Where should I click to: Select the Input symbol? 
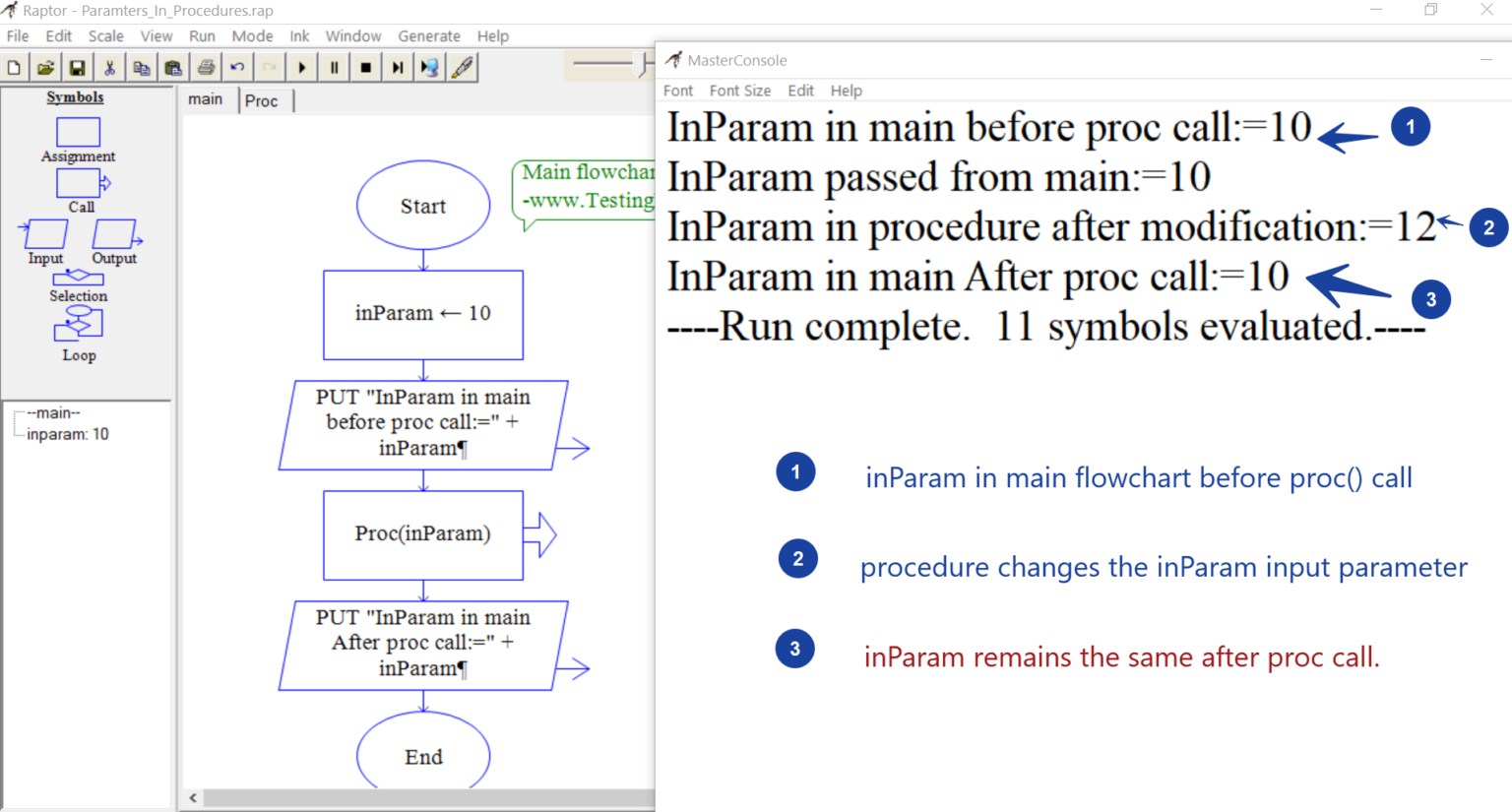44,235
